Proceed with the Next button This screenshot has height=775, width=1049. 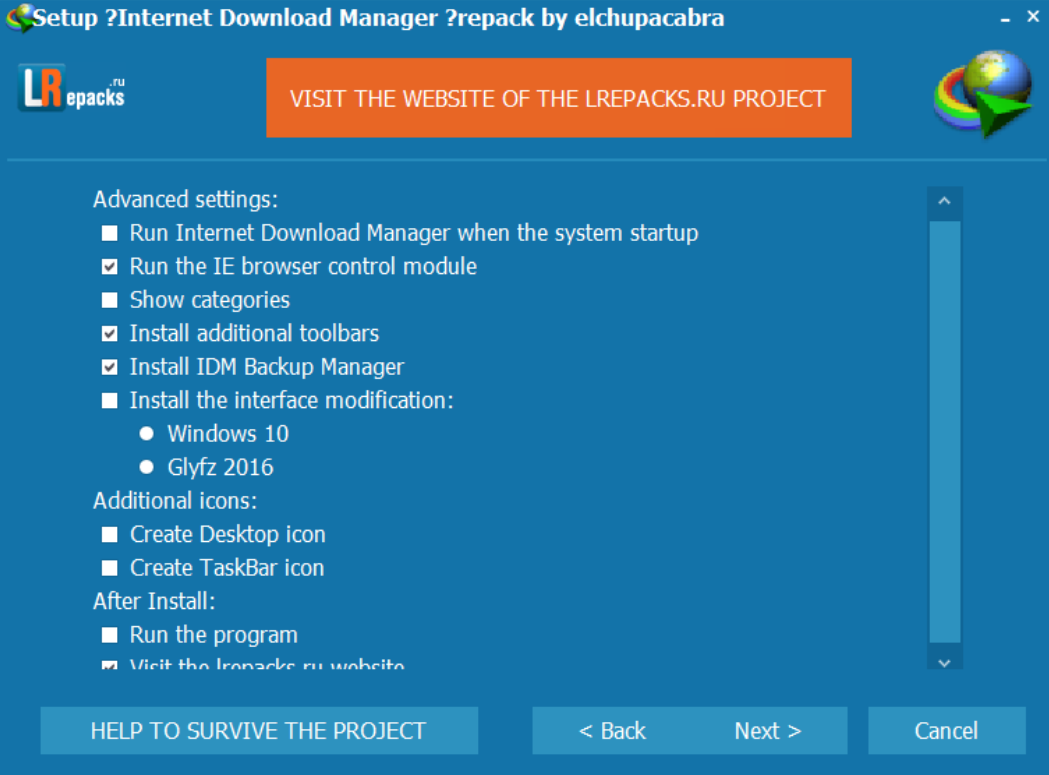click(768, 730)
